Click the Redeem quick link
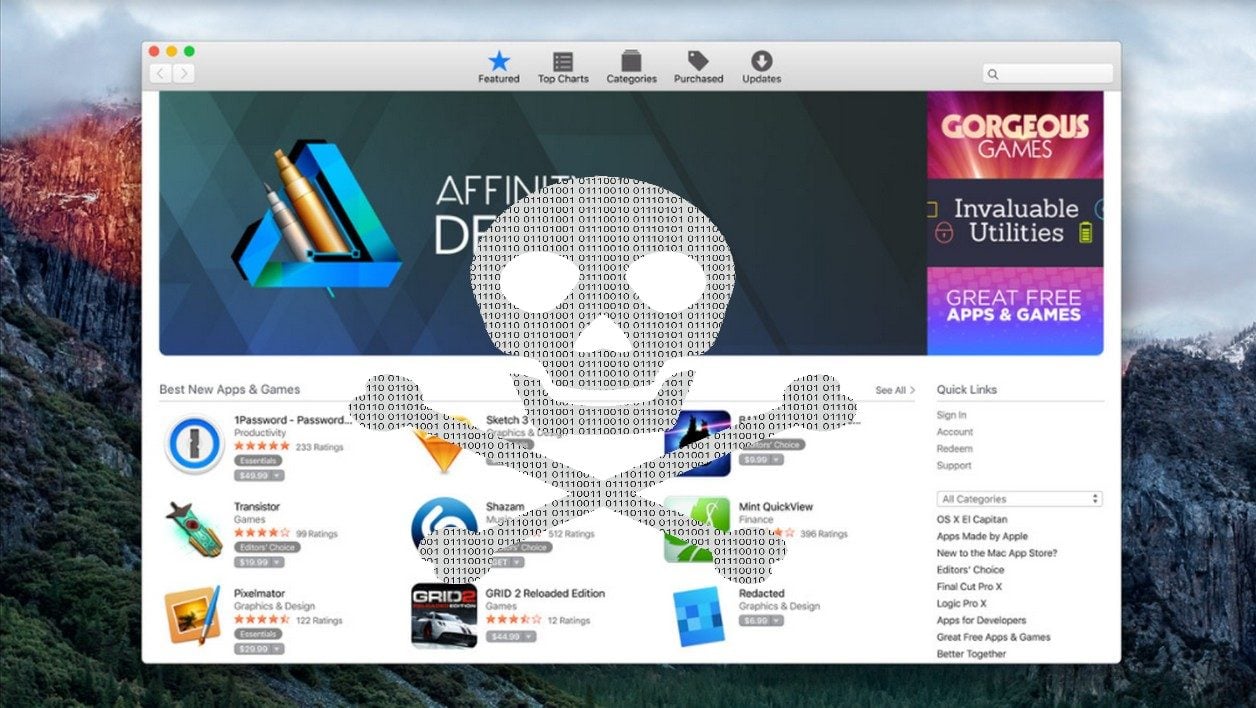Viewport: 1256px width, 708px height. point(954,449)
